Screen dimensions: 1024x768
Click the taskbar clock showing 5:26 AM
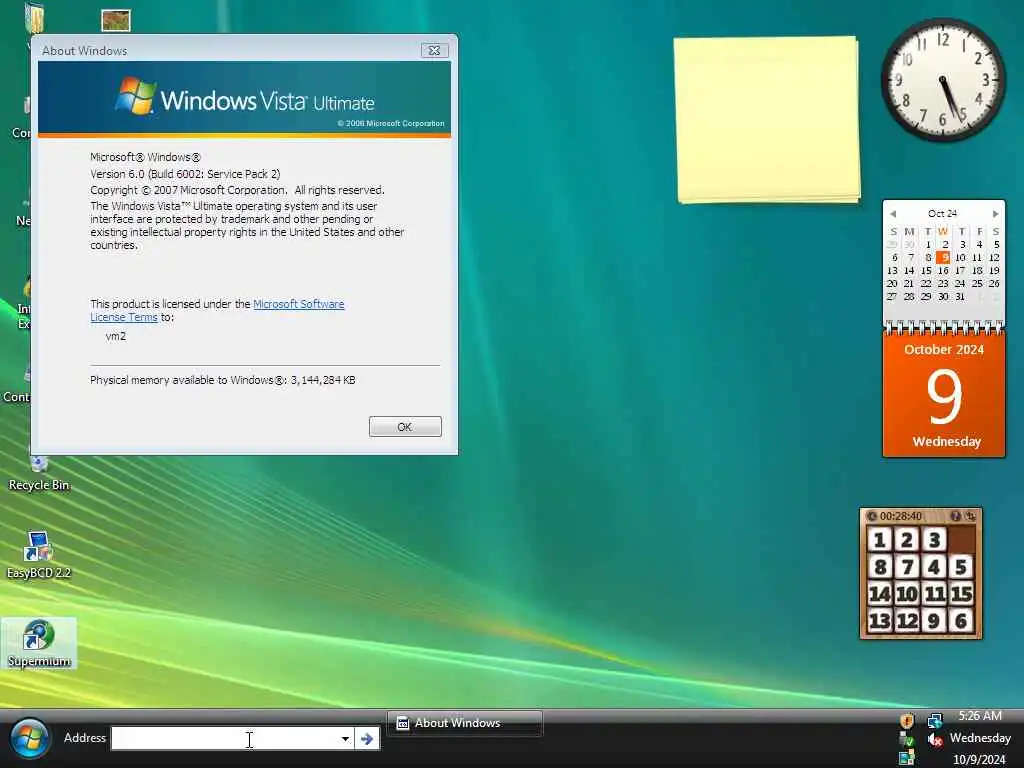point(980,716)
